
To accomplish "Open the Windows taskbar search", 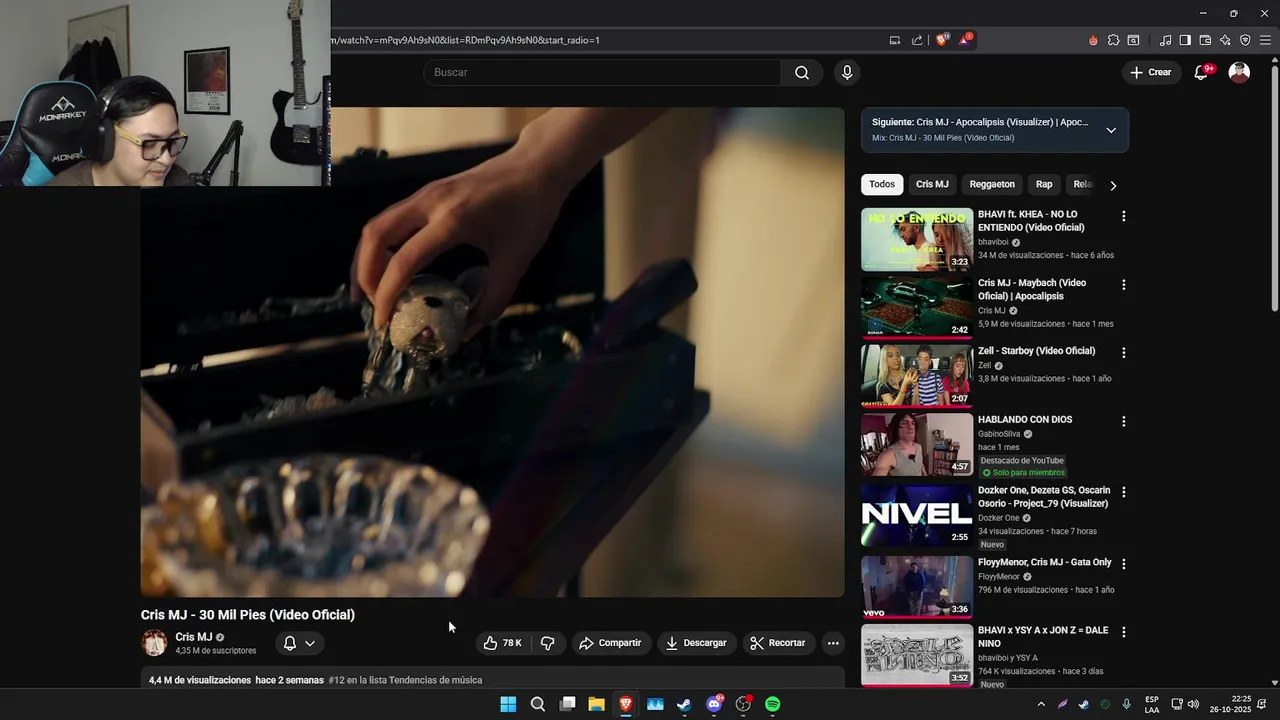I will point(538,704).
